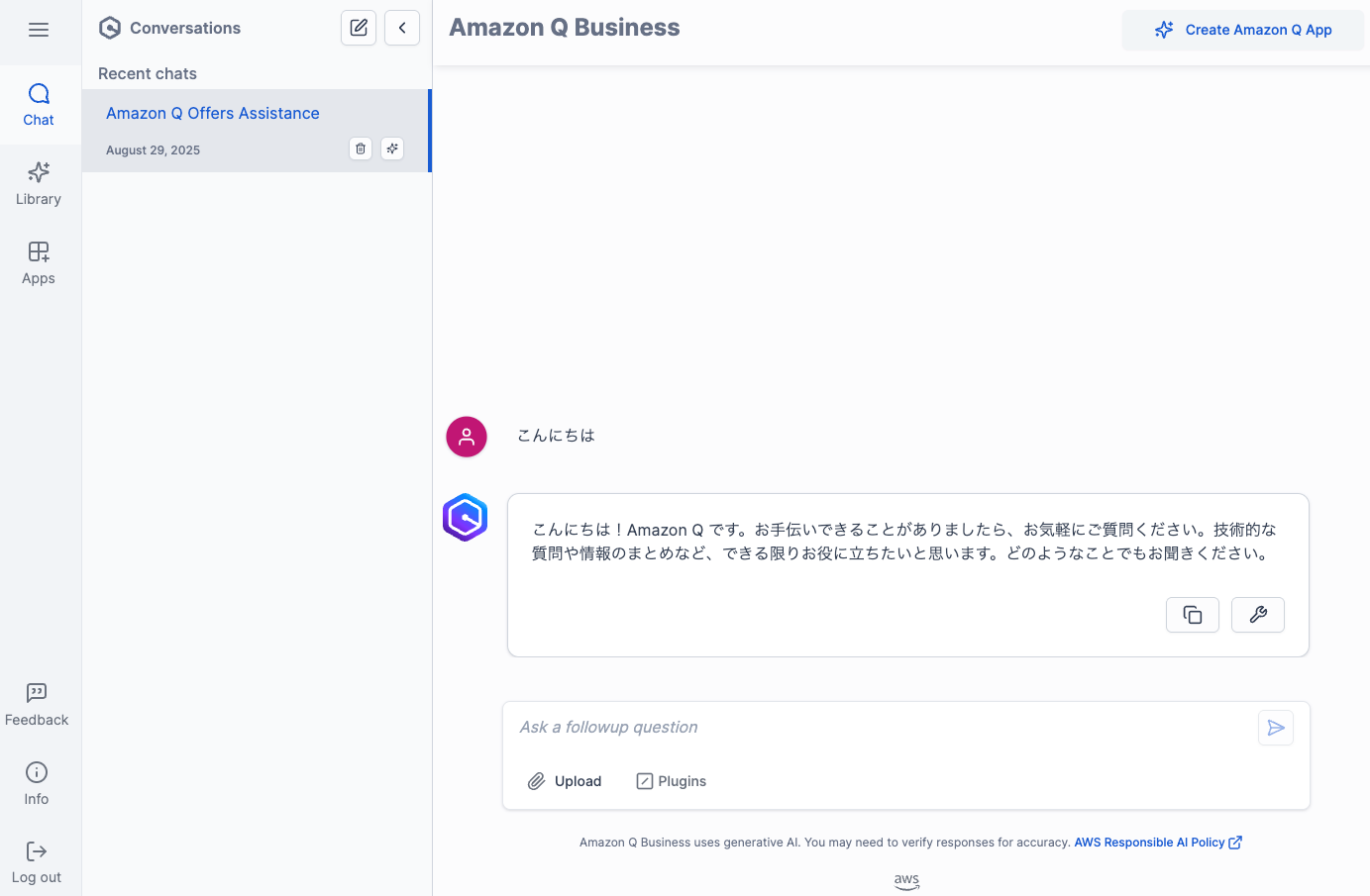This screenshot has height=896, width=1370.
Task: Collapse the Conversations panel
Action: pyautogui.click(x=402, y=28)
